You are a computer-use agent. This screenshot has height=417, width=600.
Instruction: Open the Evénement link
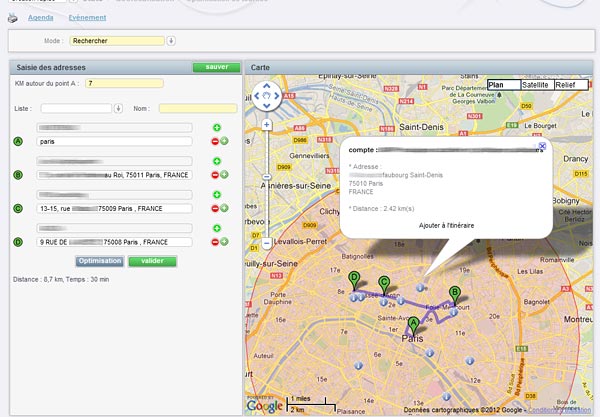point(87,18)
